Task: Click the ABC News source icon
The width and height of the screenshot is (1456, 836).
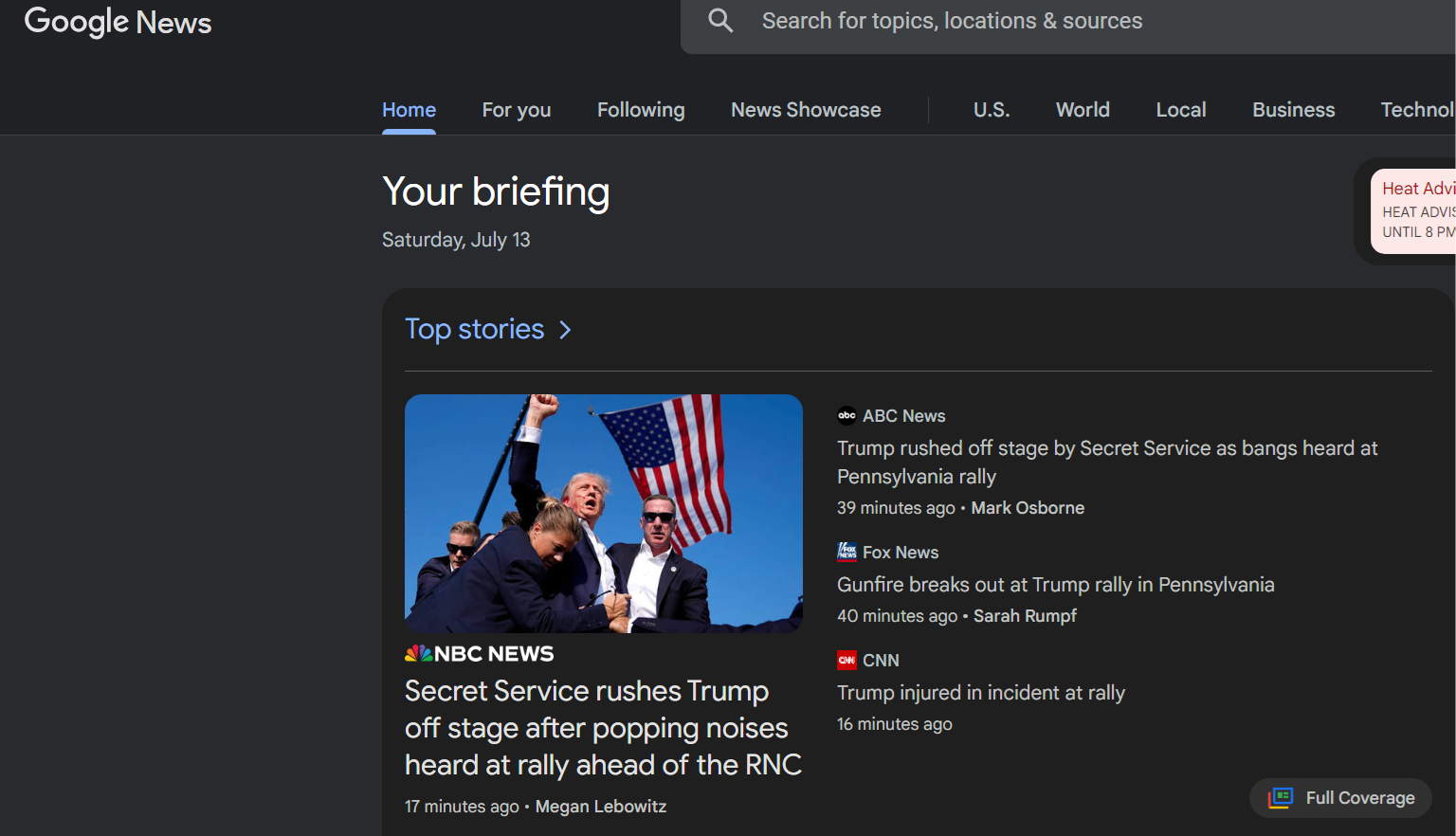Action: click(846, 415)
